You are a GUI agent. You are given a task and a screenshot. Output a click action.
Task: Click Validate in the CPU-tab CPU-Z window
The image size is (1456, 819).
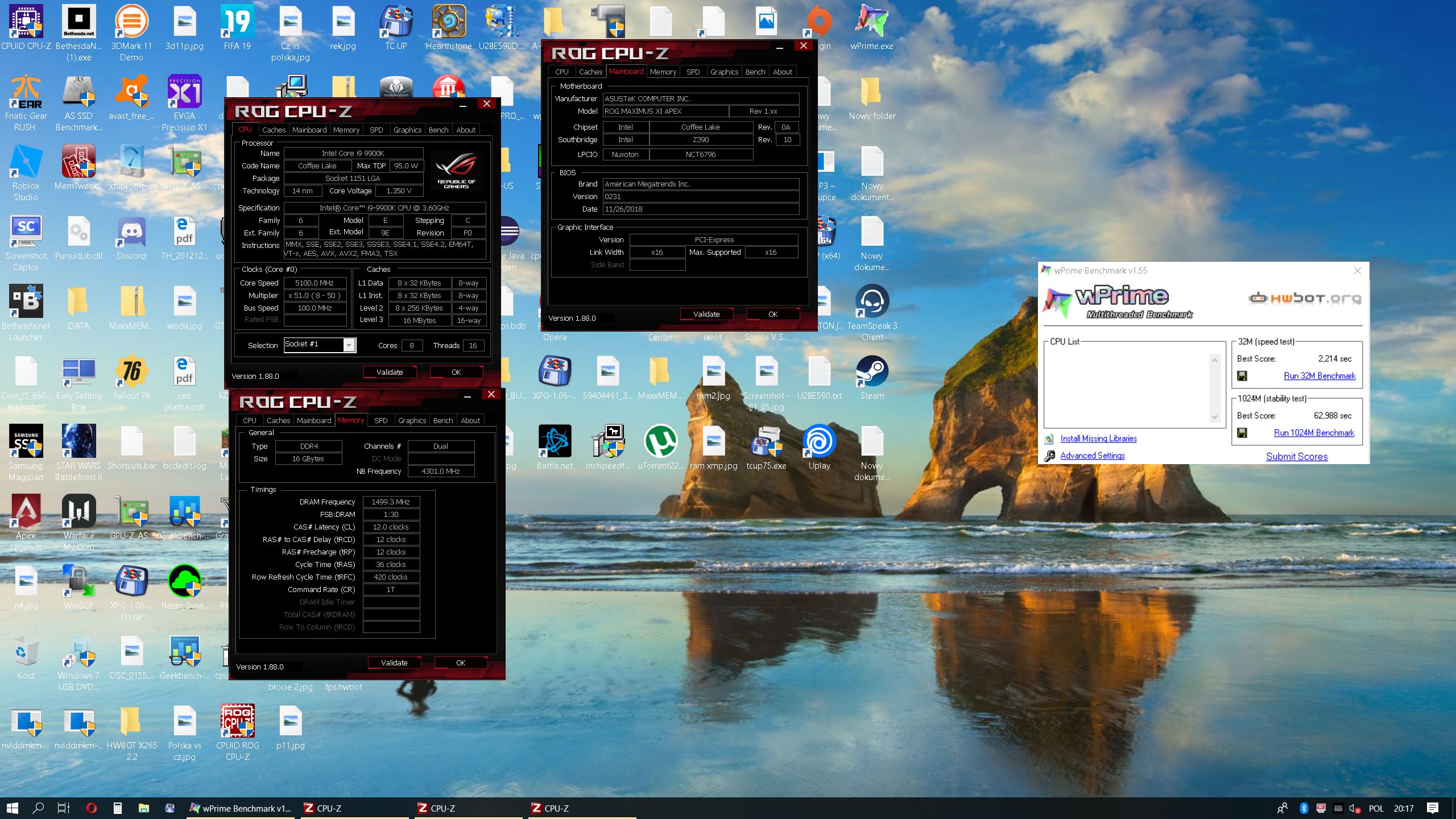click(390, 372)
